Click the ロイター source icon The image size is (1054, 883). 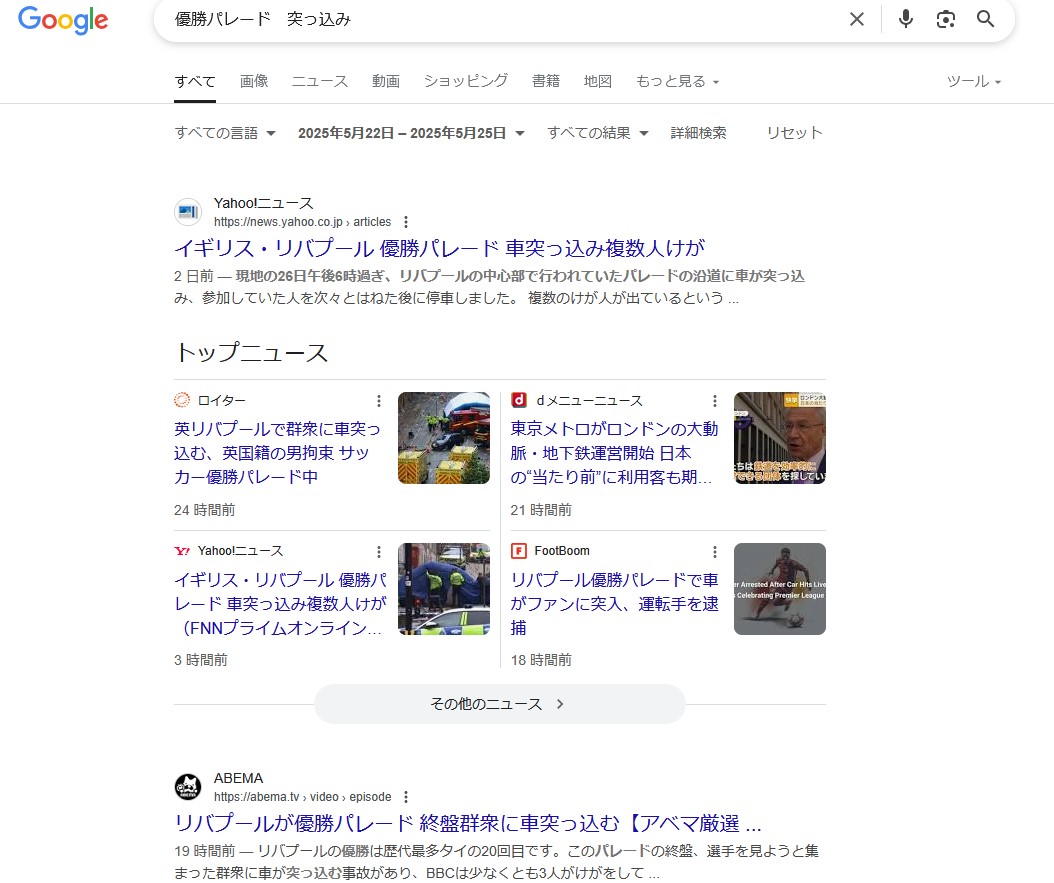click(x=182, y=401)
